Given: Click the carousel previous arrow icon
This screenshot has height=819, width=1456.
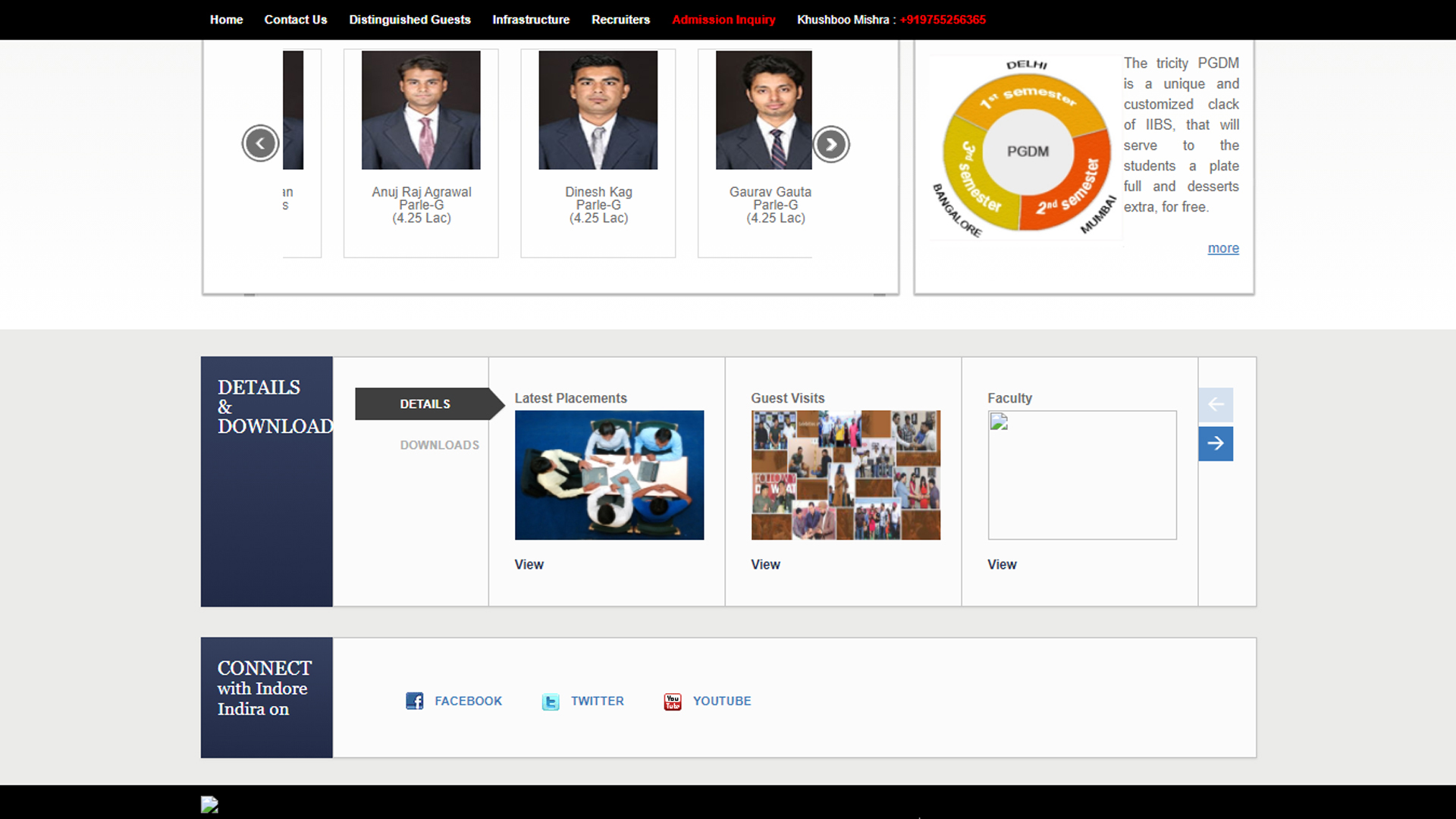Looking at the screenshot, I should coord(261,143).
